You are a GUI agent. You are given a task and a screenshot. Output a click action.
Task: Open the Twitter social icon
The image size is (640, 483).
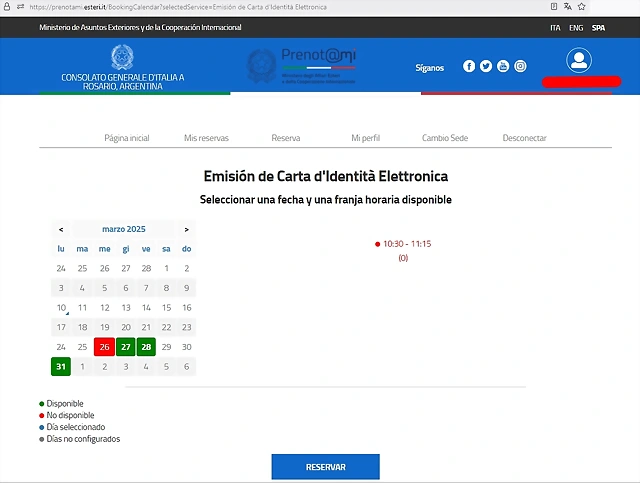[x=486, y=66]
